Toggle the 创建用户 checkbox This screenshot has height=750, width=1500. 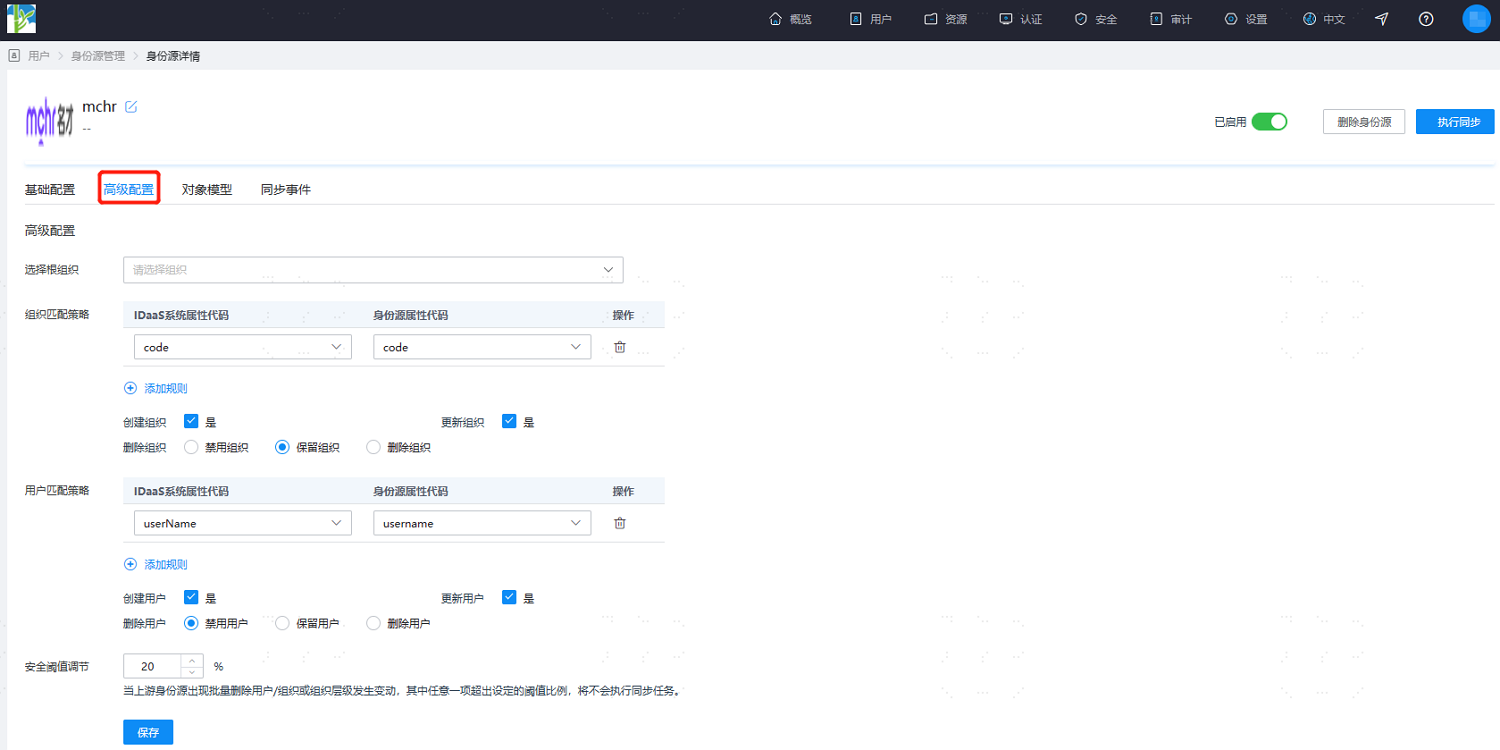[x=191, y=597]
